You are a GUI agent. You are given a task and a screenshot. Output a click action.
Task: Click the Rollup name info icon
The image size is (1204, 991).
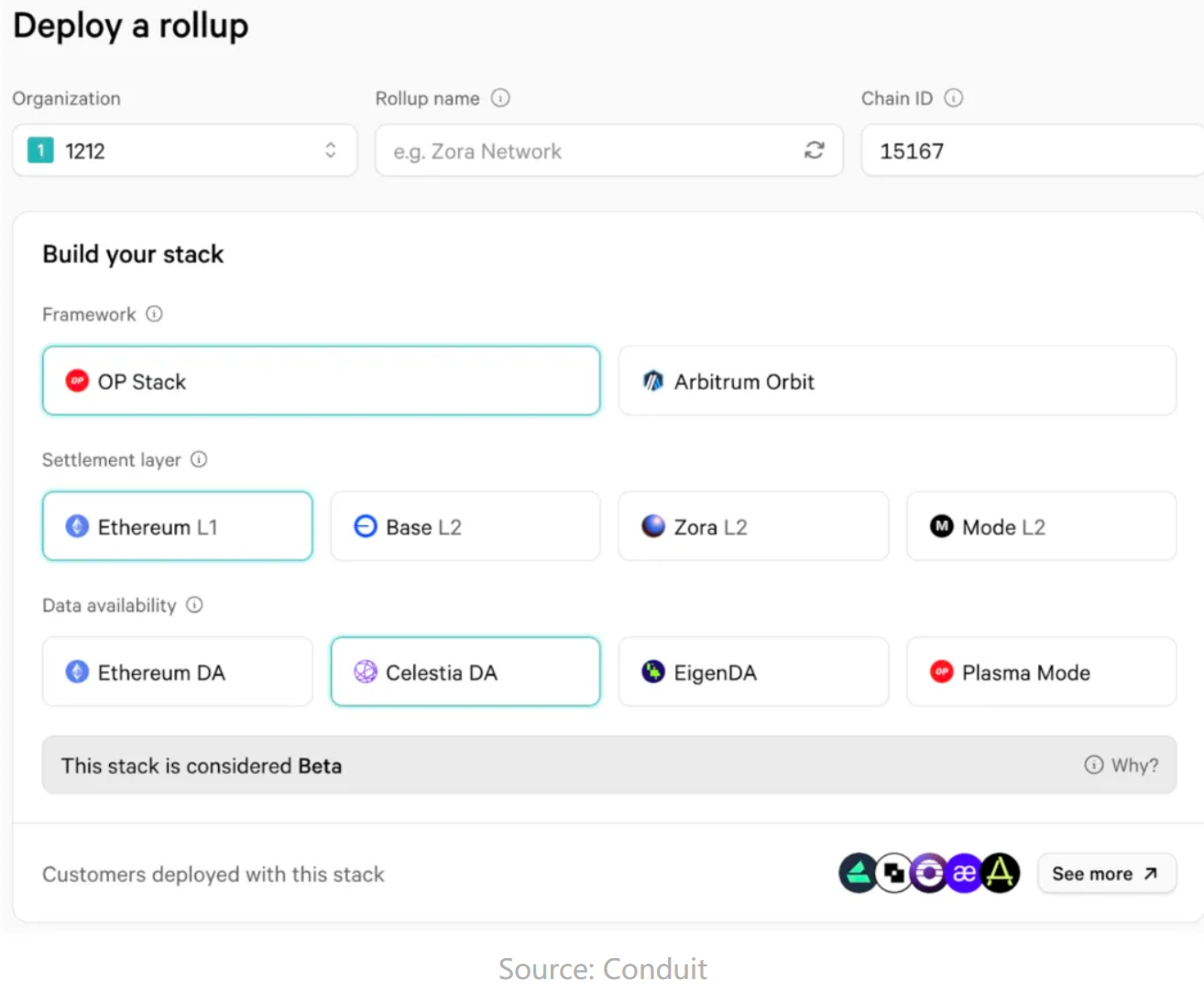pyautogui.click(x=500, y=98)
